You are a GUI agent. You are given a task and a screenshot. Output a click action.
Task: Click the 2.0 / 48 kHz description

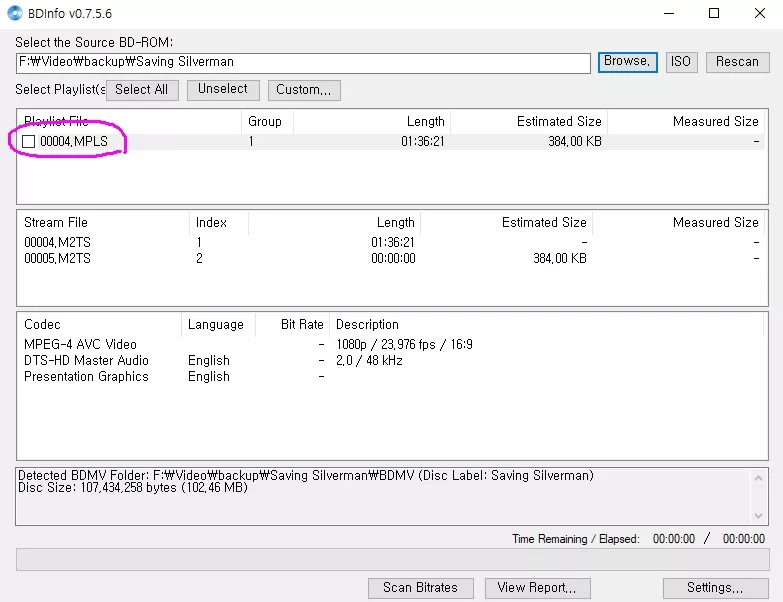point(369,360)
